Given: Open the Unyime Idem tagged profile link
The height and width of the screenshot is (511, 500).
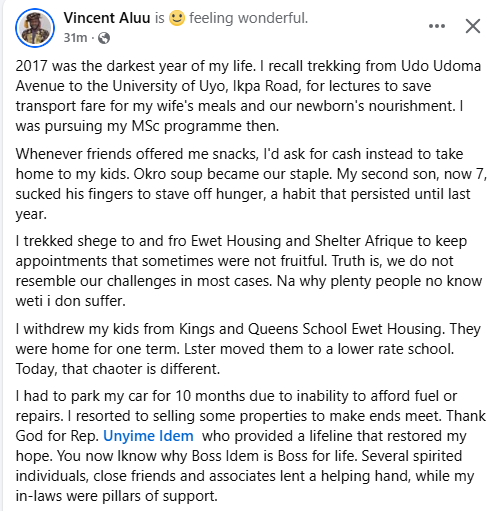Looking at the screenshot, I should coord(148,436).
